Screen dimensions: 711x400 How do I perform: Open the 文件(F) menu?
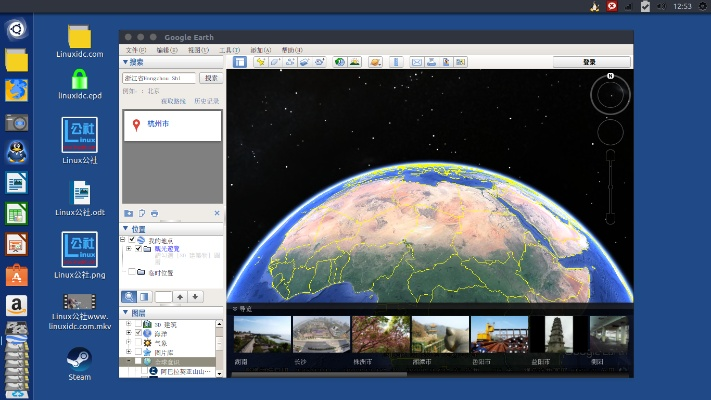[x=136, y=50]
